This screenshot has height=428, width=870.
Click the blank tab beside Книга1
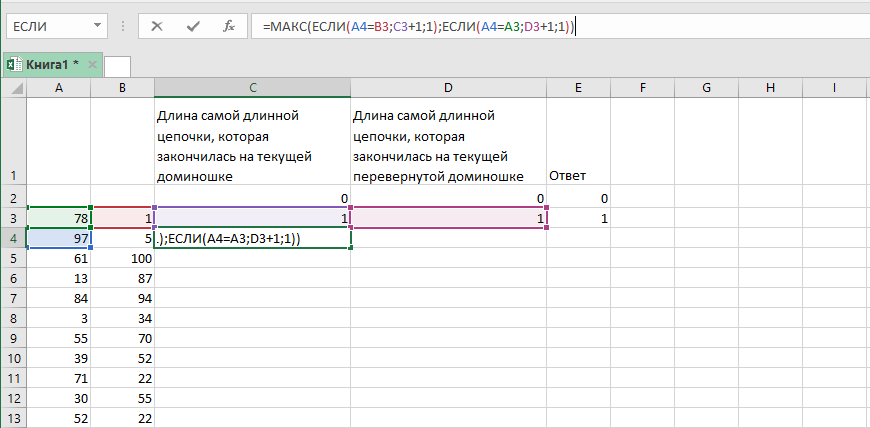coord(117,65)
